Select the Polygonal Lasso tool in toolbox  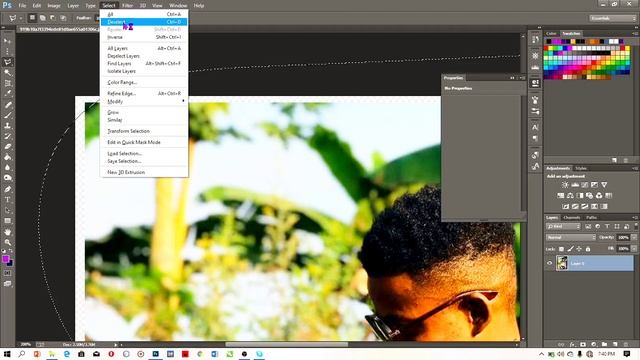coord(7,62)
